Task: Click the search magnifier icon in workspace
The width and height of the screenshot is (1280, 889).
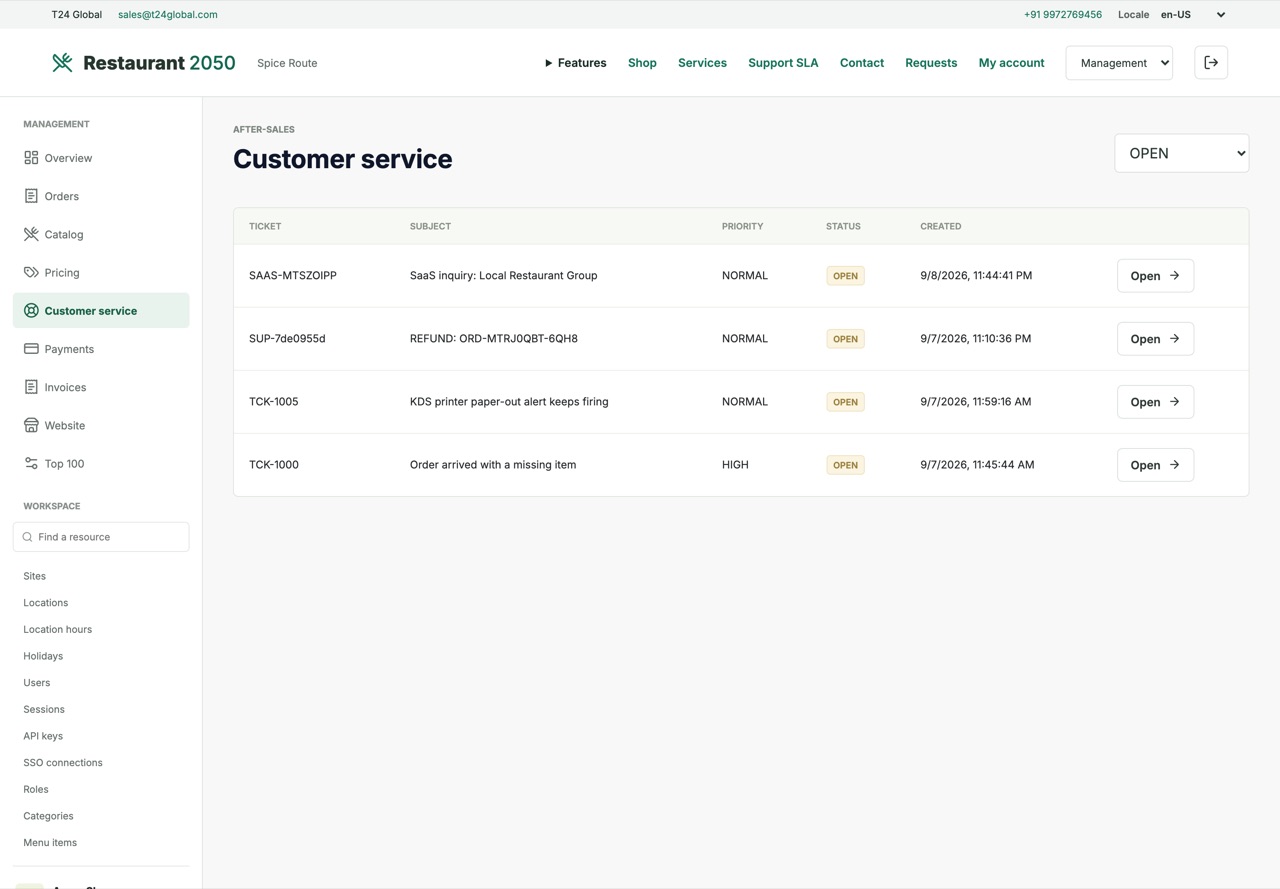Action: pyautogui.click(x=28, y=537)
